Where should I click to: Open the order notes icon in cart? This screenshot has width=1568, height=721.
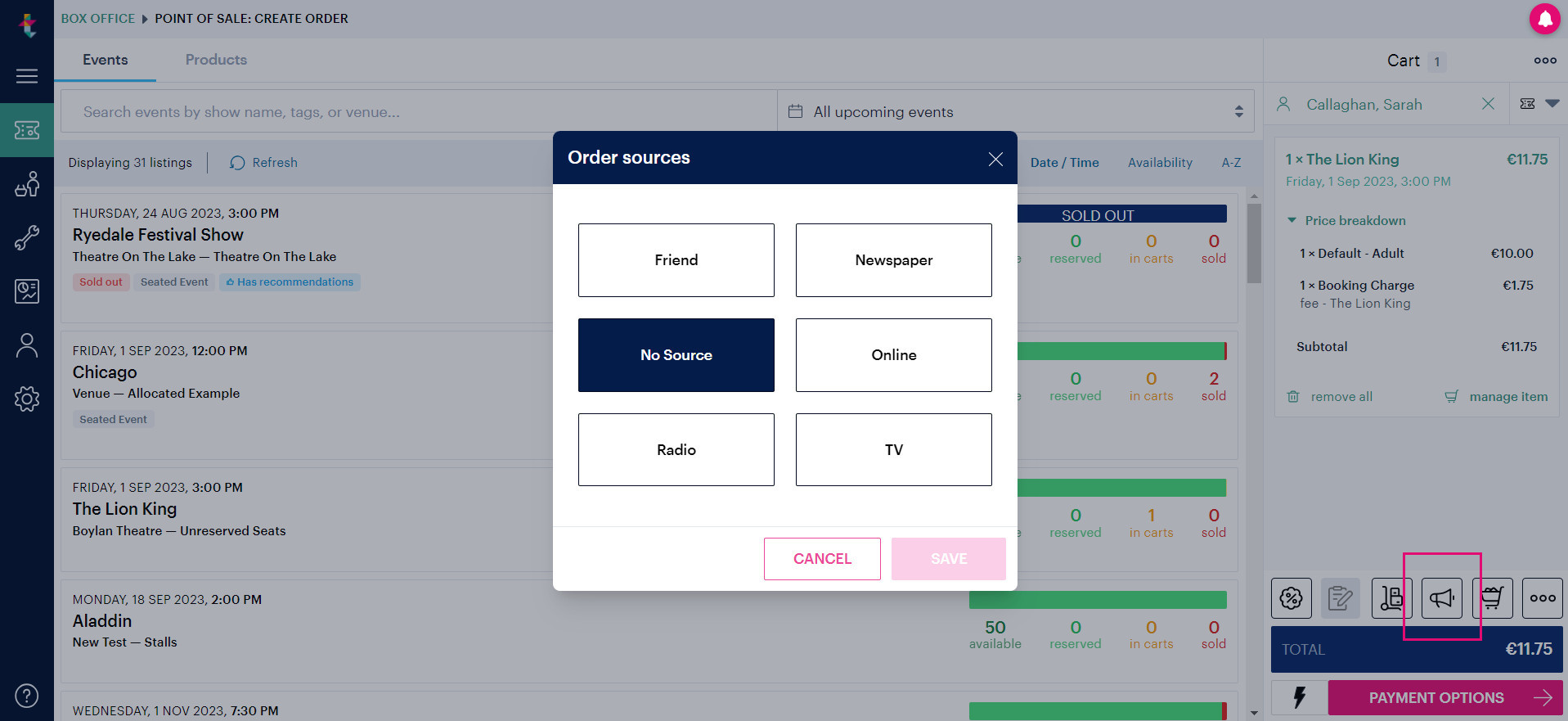pyautogui.click(x=1340, y=598)
